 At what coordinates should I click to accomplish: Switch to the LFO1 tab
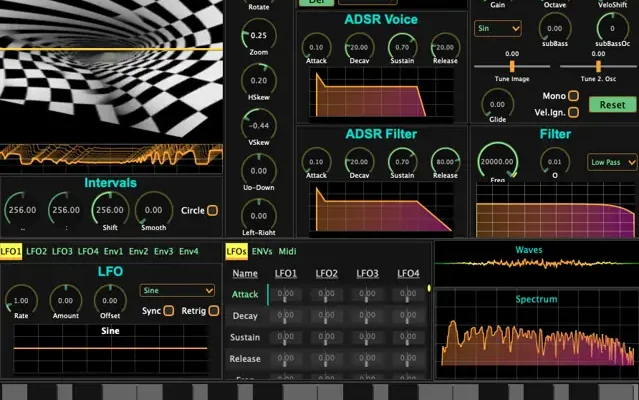point(11,251)
